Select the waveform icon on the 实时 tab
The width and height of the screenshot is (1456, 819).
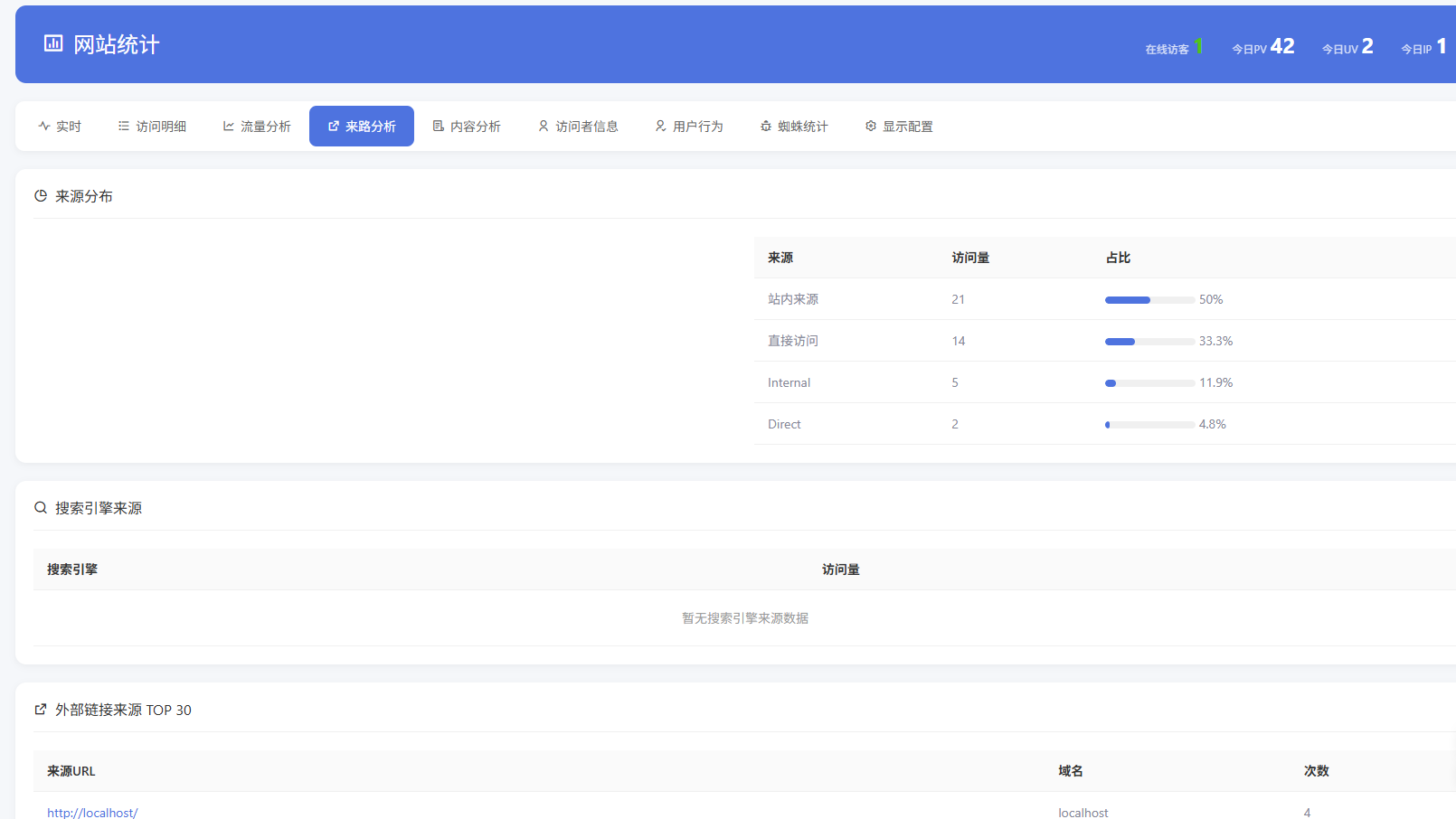click(43, 126)
